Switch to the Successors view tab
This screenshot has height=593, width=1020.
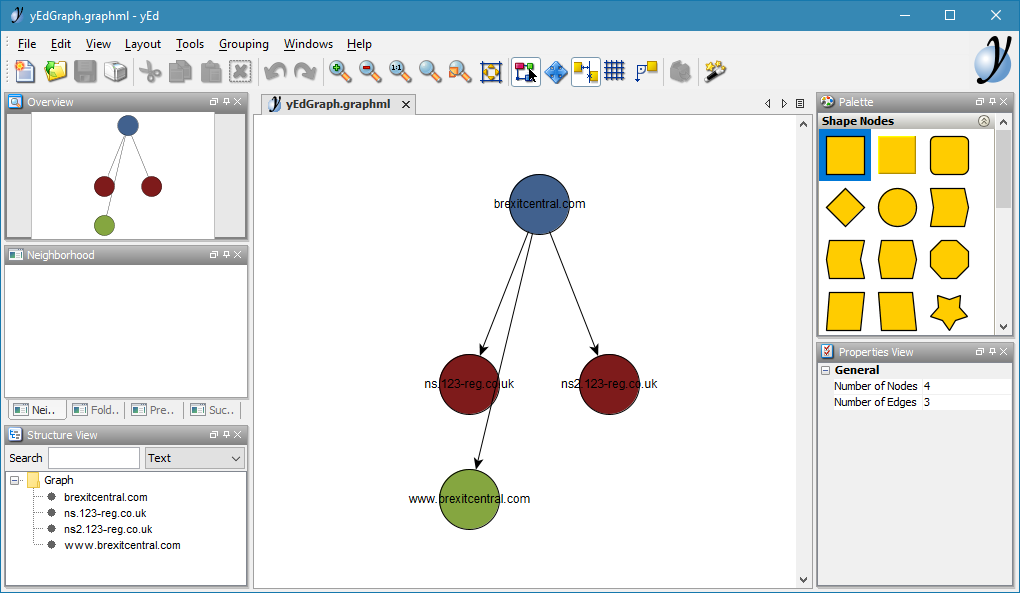(x=213, y=410)
